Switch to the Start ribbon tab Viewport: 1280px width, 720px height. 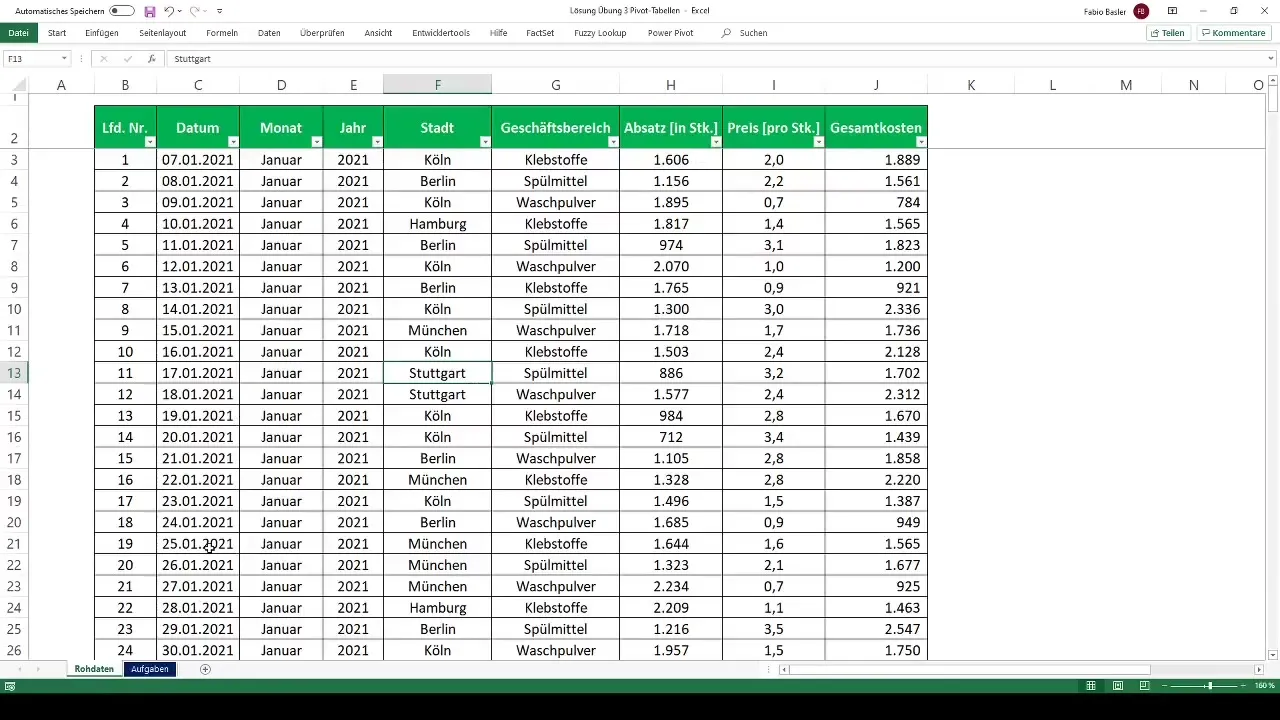57,33
